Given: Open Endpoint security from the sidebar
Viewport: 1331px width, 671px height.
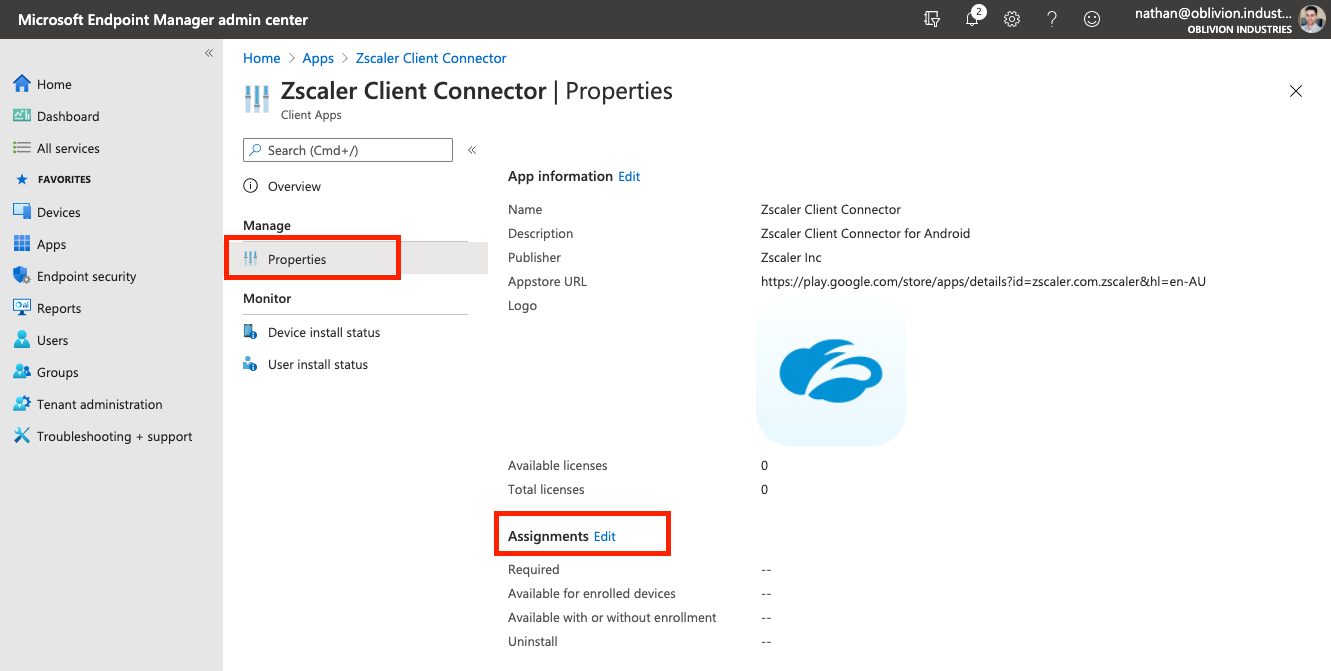Looking at the screenshot, I should click(86, 276).
